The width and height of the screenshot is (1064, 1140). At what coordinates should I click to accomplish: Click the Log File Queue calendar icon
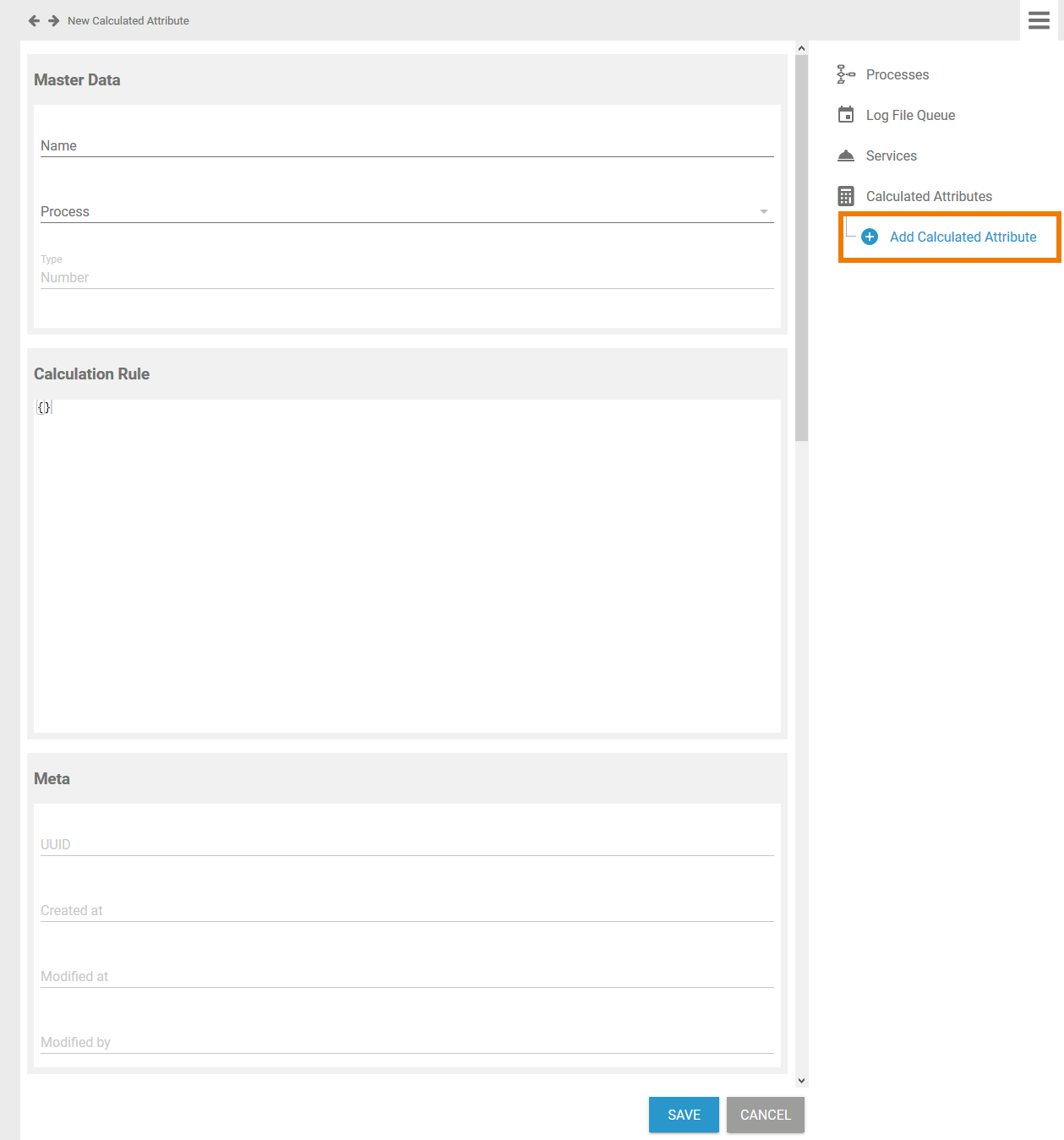coord(845,115)
